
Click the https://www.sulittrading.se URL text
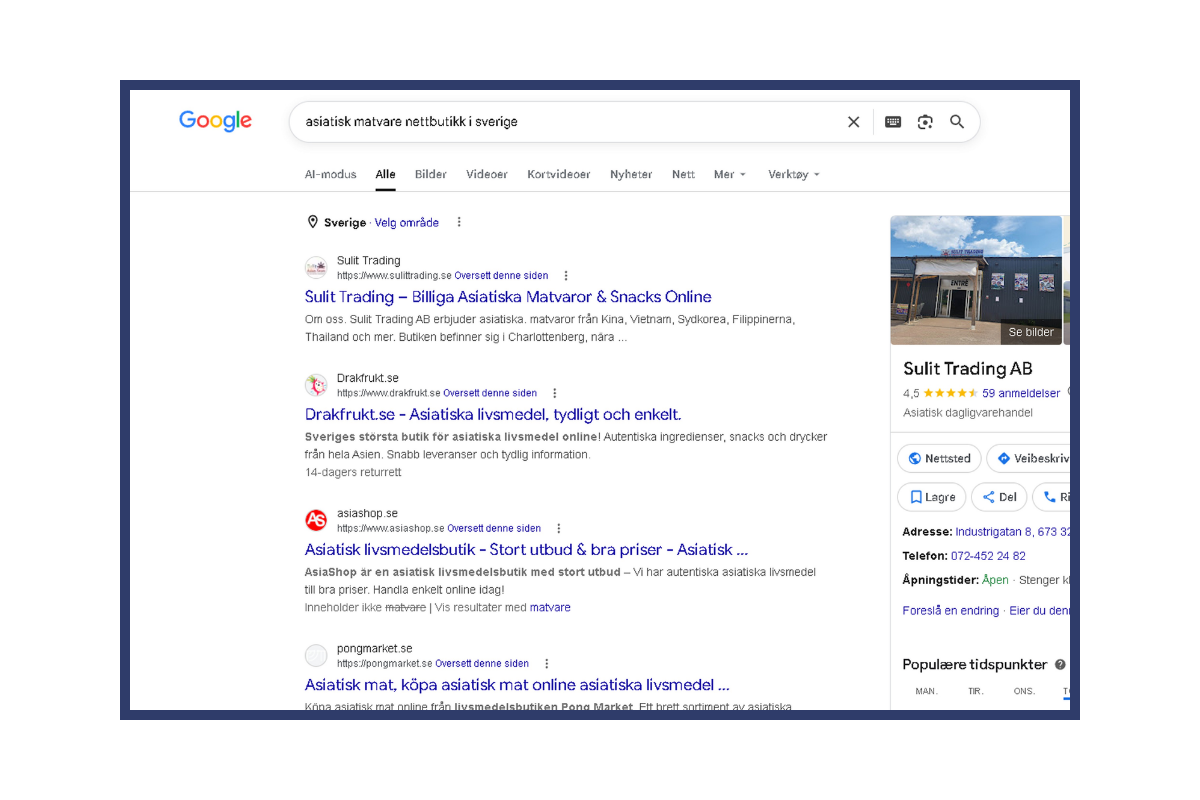click(x=394, y=275)
